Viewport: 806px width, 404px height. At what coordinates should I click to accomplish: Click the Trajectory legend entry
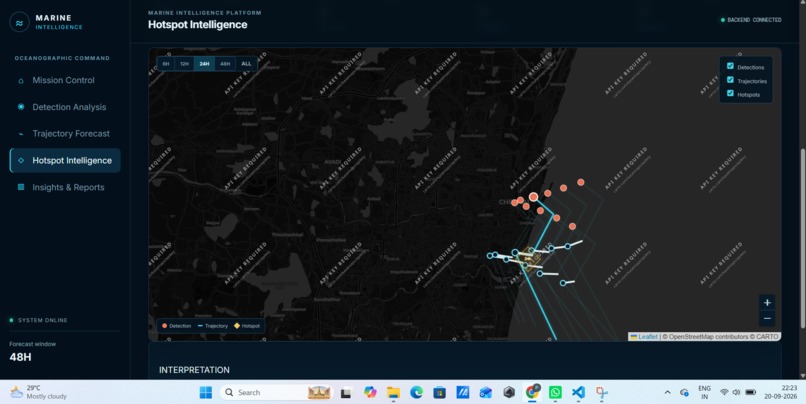[213, 326]
